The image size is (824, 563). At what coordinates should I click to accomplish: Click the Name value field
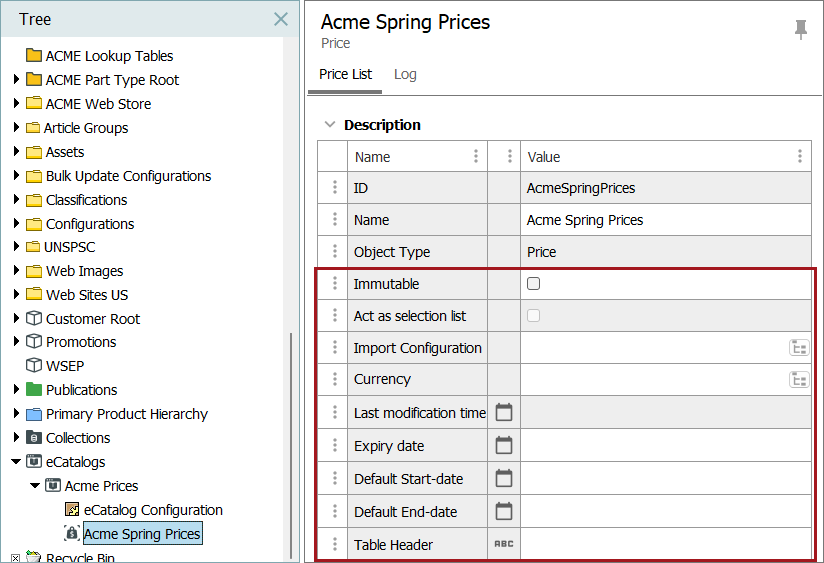666,220
